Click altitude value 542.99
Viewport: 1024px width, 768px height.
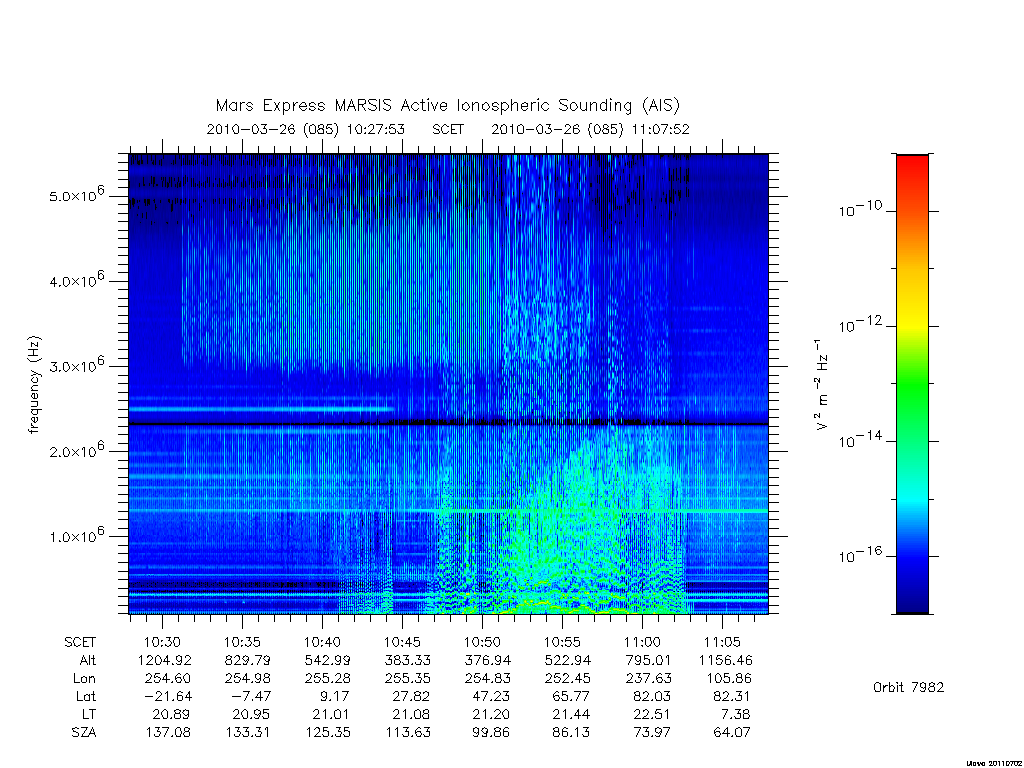point(328,660)
